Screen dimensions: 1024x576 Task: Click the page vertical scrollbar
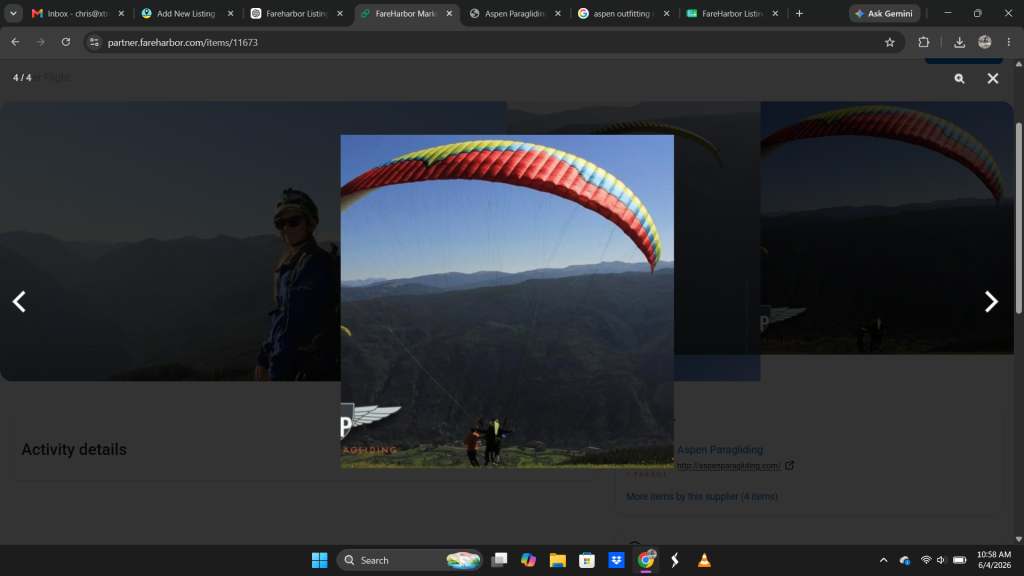pos(1019,217)
